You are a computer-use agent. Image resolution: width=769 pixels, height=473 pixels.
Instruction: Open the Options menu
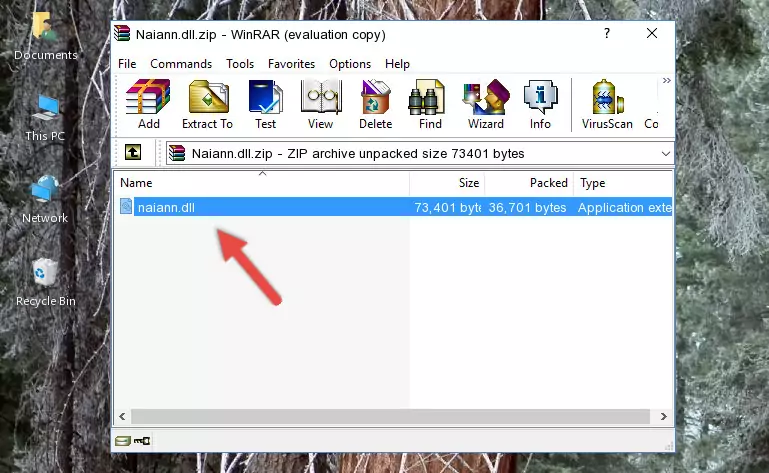pyautogui.click(x=350, y=64)
